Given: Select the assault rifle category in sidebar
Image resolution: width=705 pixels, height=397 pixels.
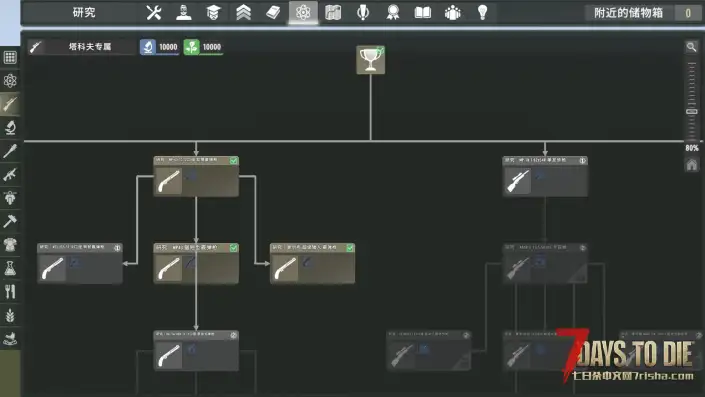Looking at the screenshot, I should click(x=10, y=174).
